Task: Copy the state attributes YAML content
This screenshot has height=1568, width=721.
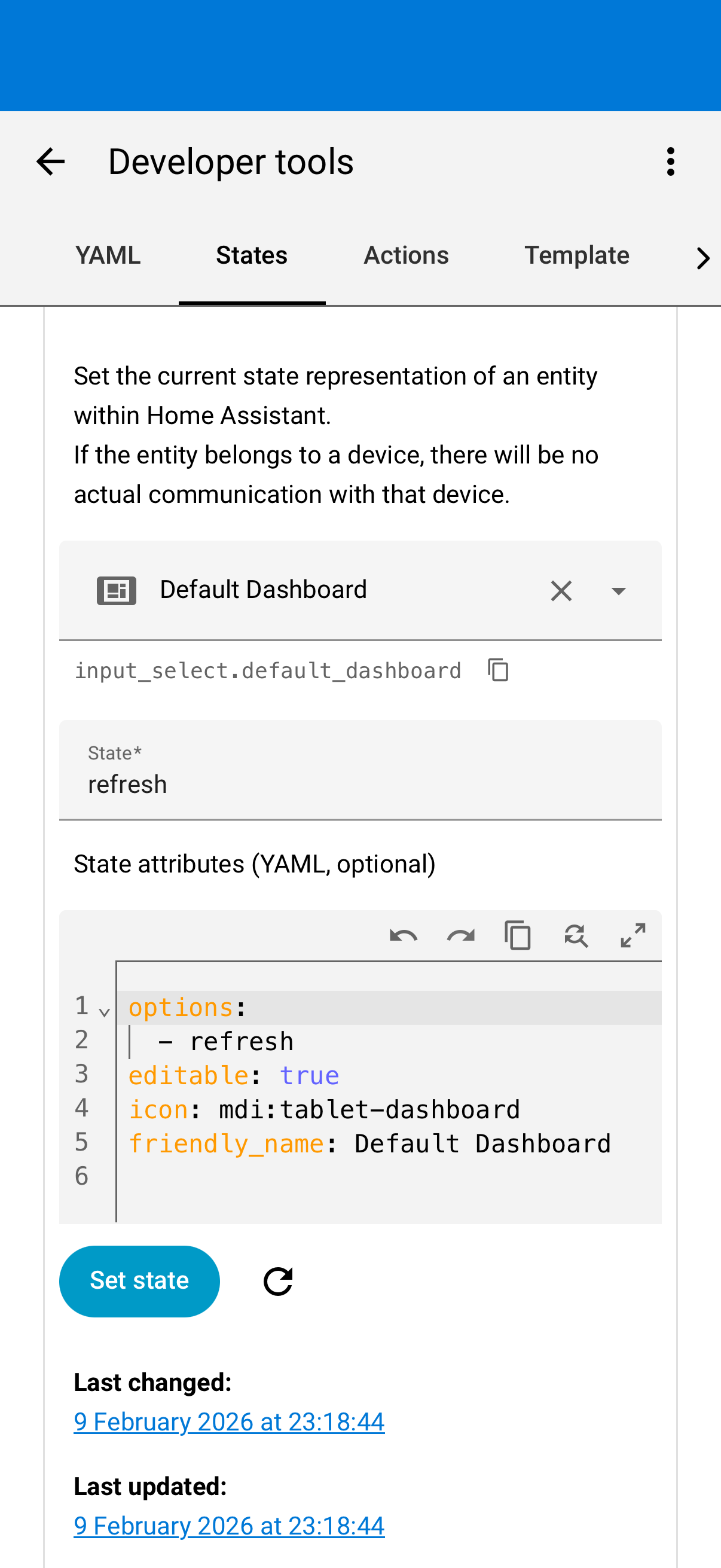Action: (x=518, y=935)
